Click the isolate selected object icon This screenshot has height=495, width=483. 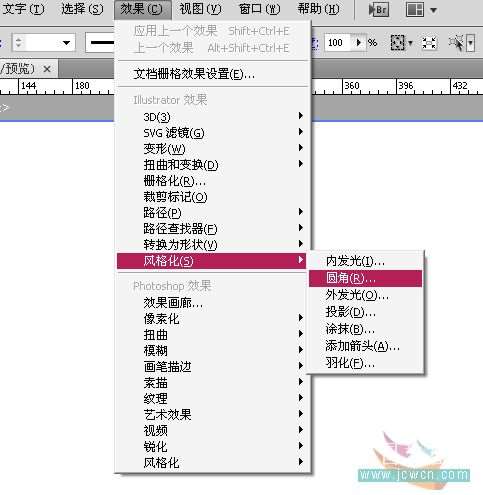coord(456,43)
